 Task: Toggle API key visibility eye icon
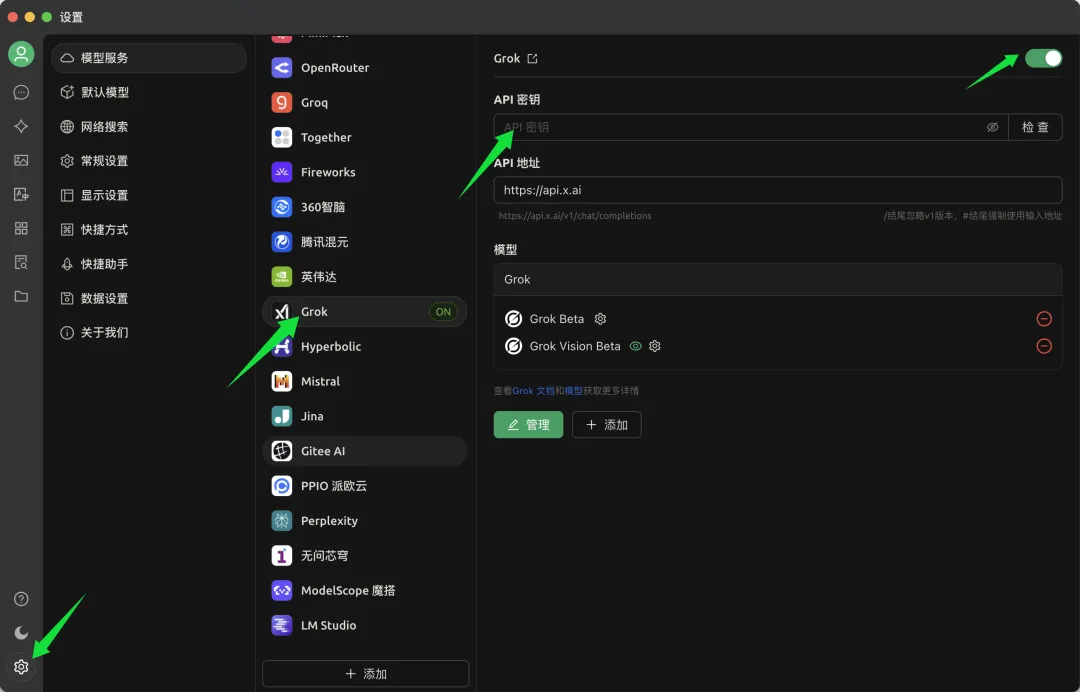[993, 127]
